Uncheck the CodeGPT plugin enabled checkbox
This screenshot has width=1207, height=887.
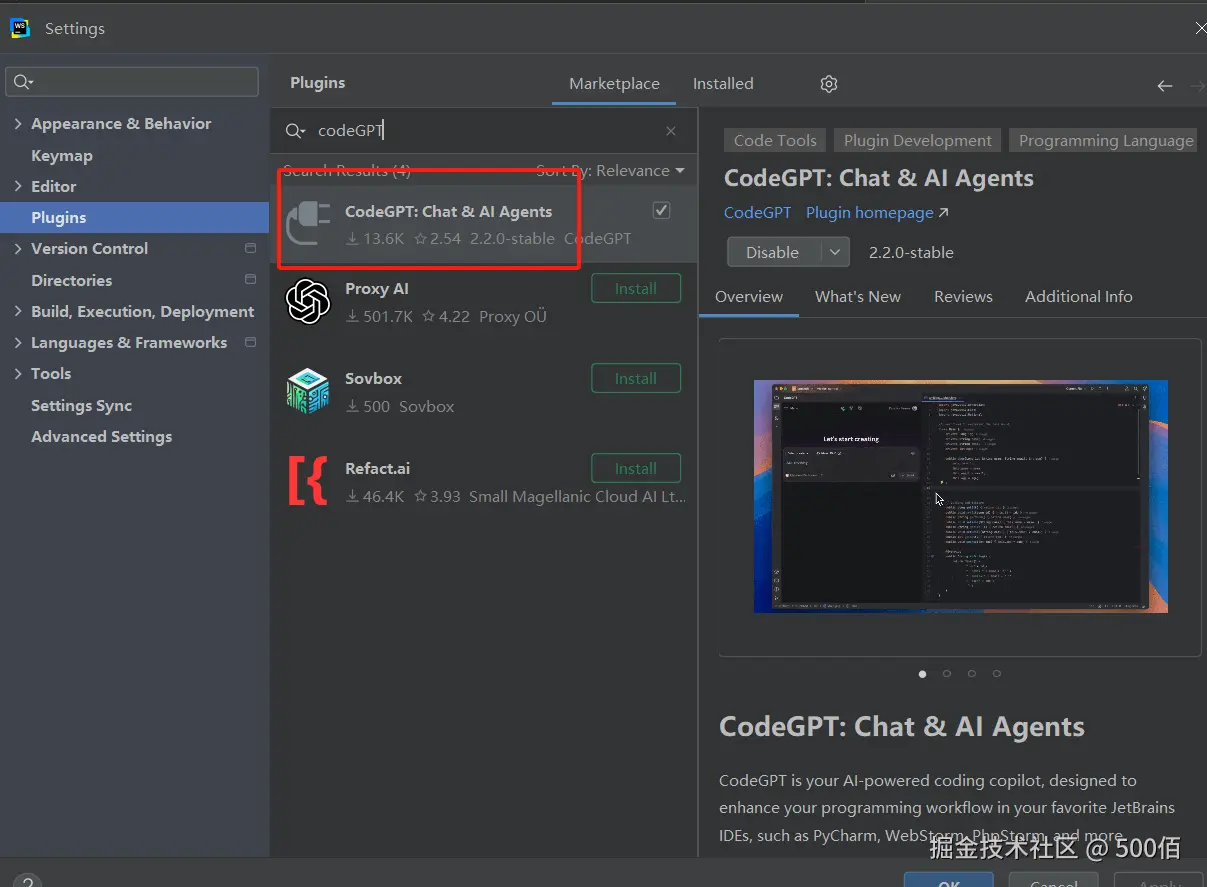point(661,210)
